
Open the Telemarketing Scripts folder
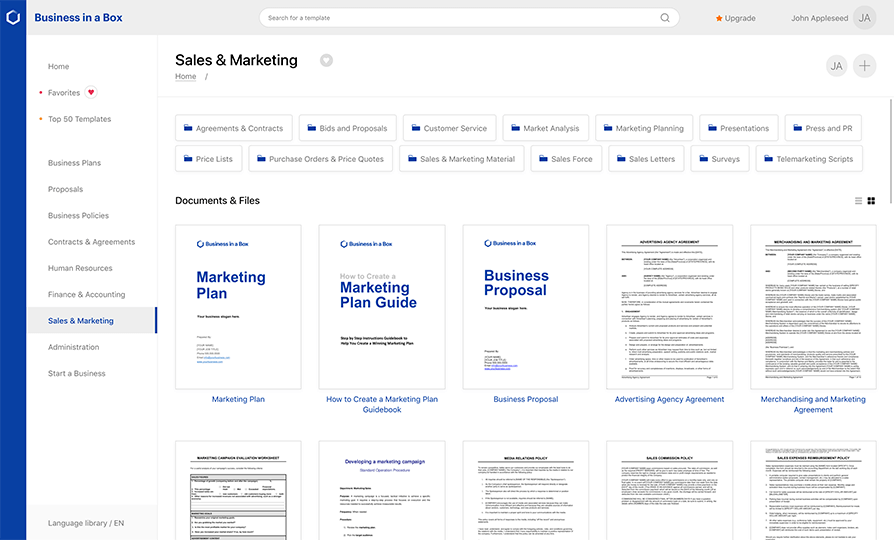806,159
